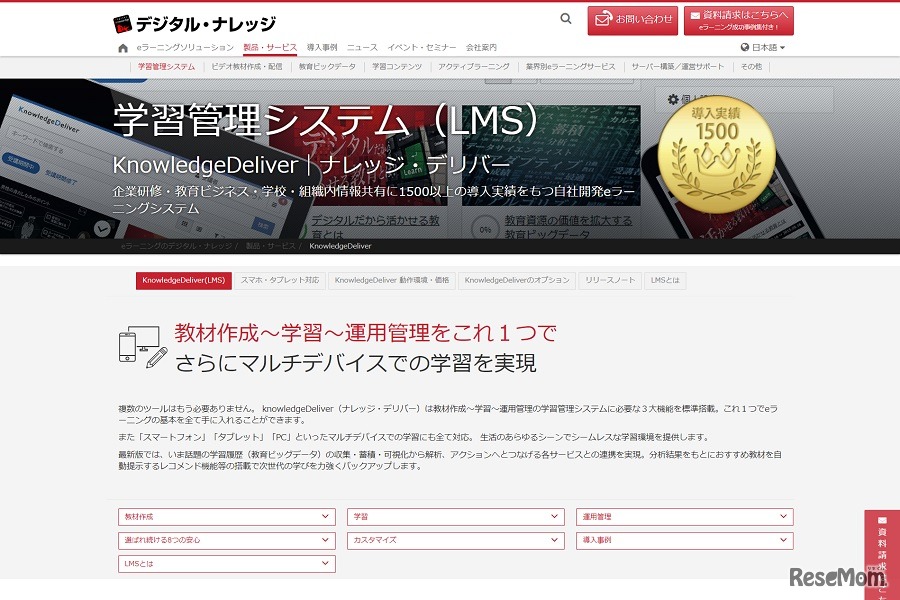Expand the 選ばれ続ける8つの安心 section
The width and height of the screenshot is (900, 600).
tap(225, 540)
